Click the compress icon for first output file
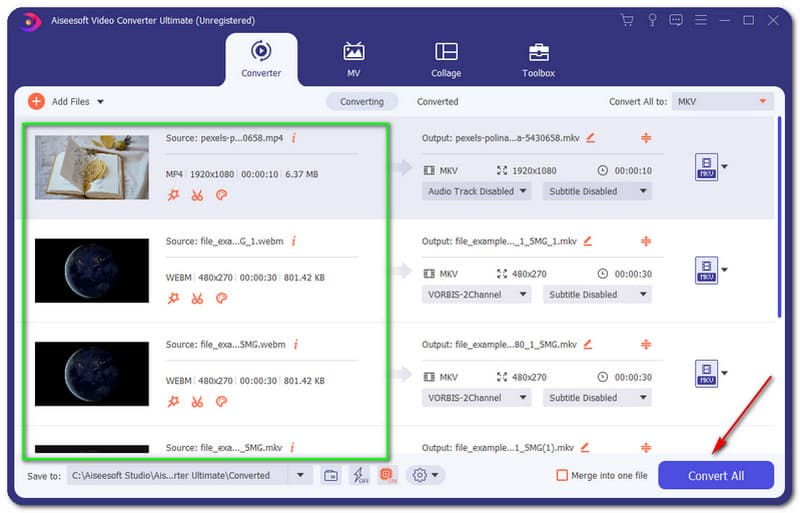This screenshot has width=800, height=513. pyautogui.click(x=646, y=138)
